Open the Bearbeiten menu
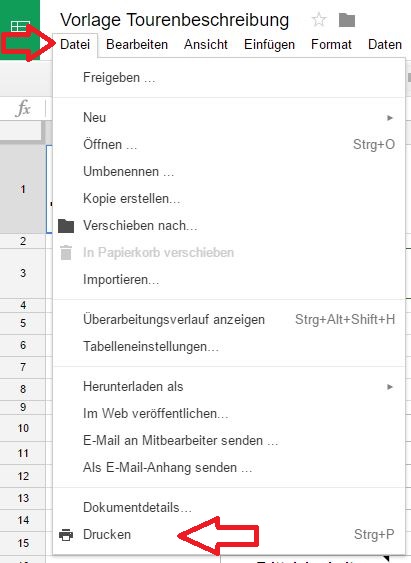Screen dimensions: 411x563 click(x=137, y=45)
